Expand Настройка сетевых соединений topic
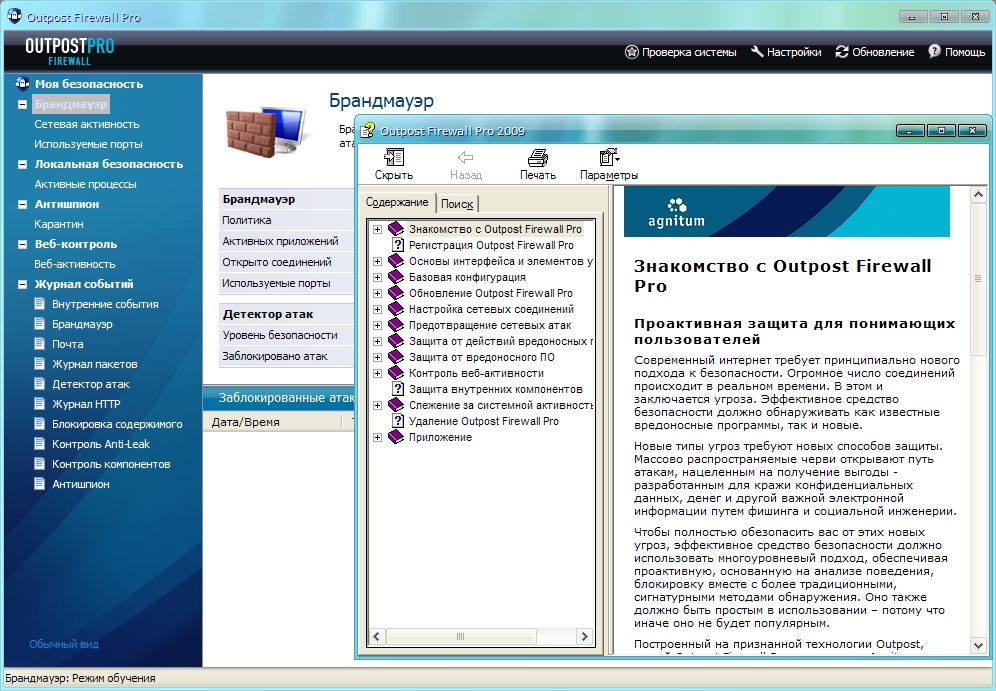This screenshot has width=996, height=691. click(377, 309)
